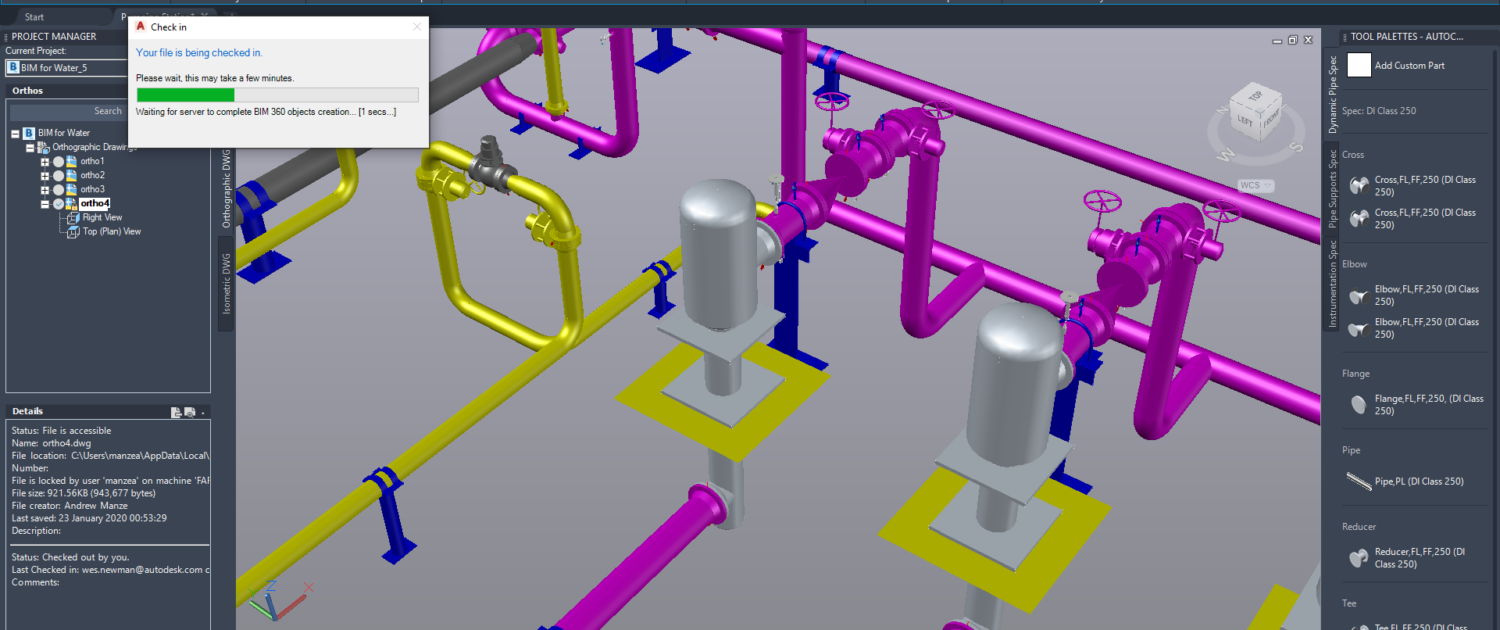Click 'File creator: Andrew Manze' line

click(x=71, y=506)
